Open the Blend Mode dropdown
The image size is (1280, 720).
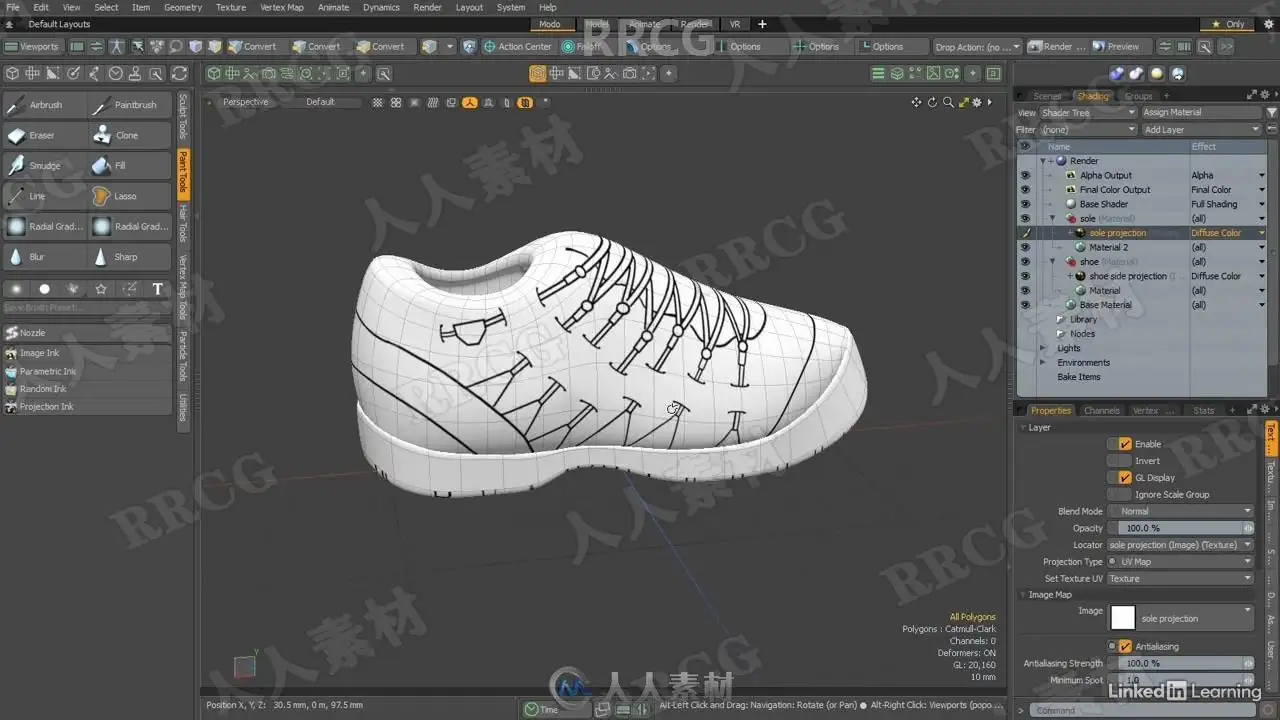tap(1180, 511)
